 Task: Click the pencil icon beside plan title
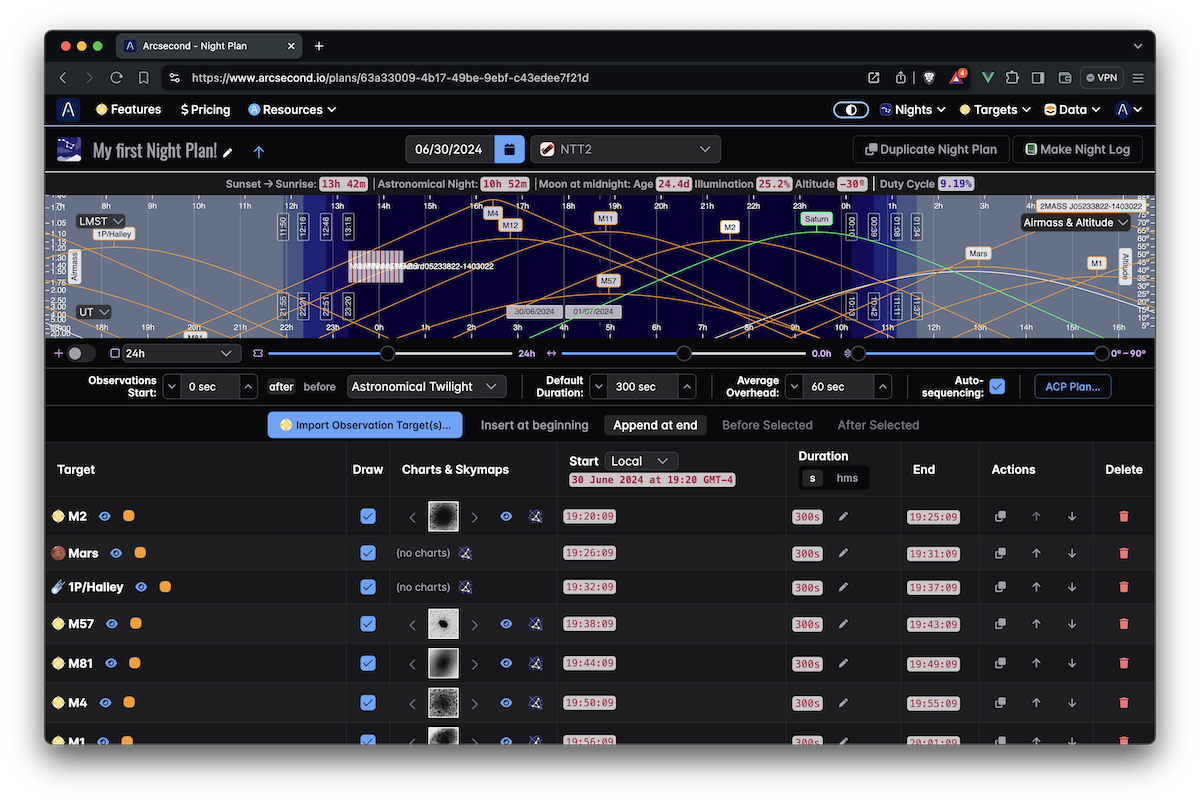pos(228,152)
